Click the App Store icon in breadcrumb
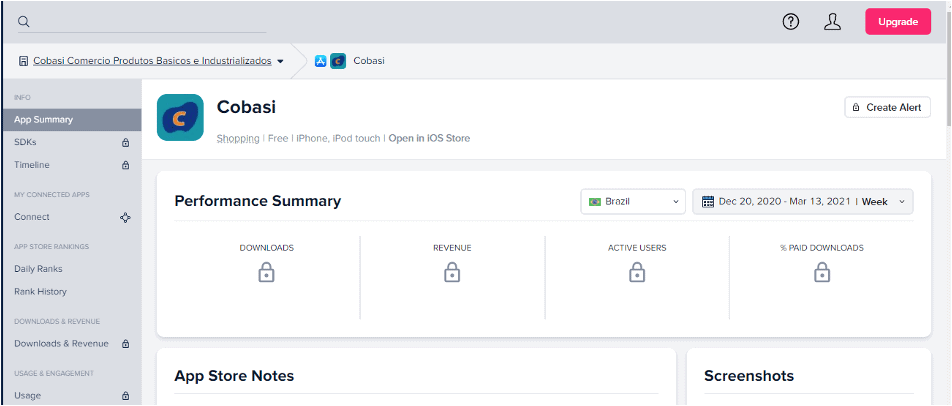Screen dimensions: 952x406 (321, 61)
